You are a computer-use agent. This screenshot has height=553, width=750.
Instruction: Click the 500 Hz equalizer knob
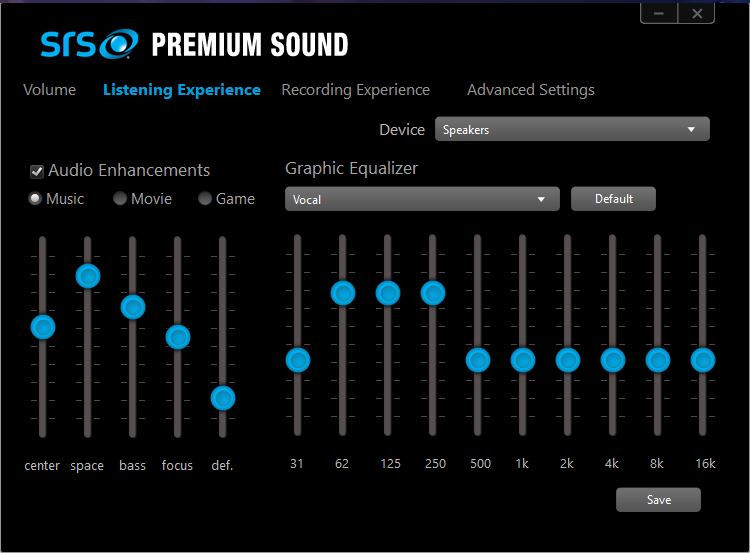click(478, 360)
